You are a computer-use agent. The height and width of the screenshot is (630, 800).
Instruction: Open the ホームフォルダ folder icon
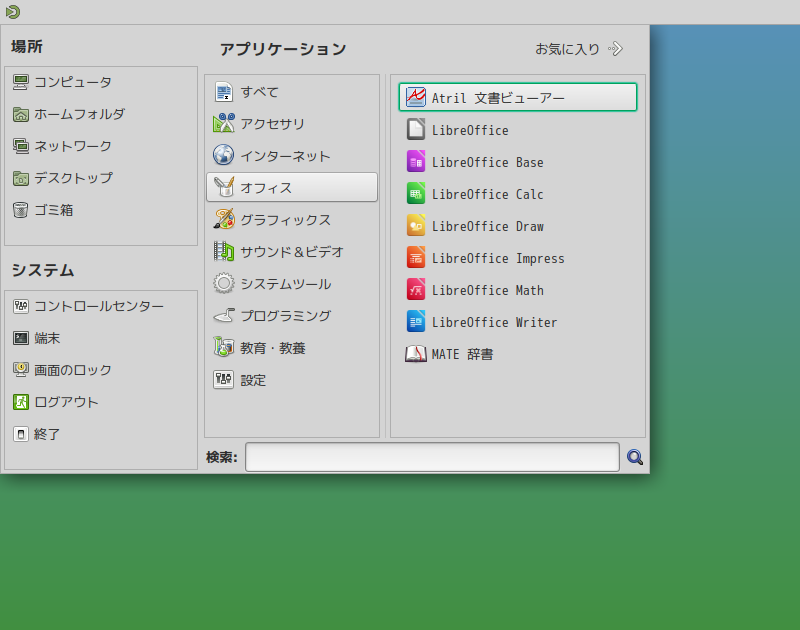click(20, 114)
